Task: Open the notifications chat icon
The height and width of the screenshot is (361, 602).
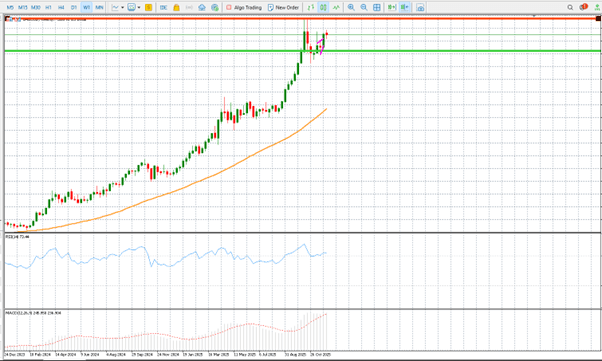Action: click(x=584, y=7)
